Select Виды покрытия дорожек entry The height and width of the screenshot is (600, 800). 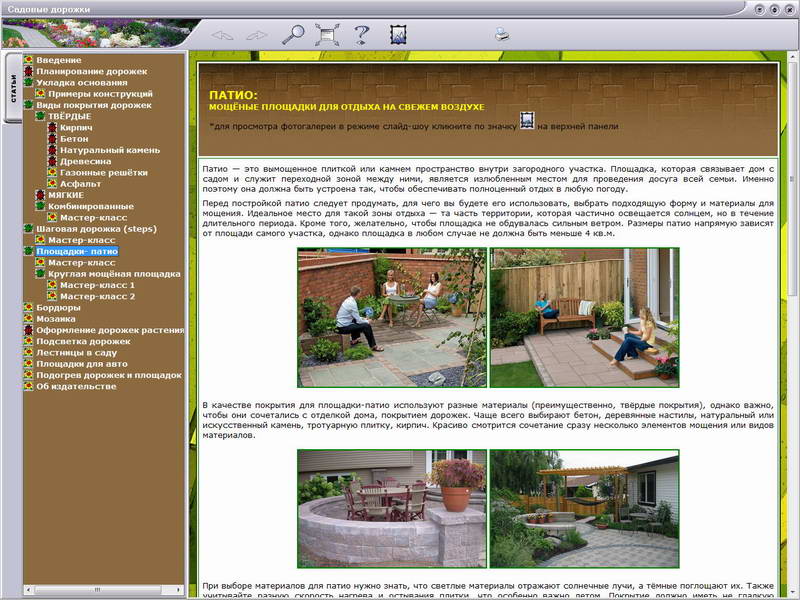click(94, 105)
